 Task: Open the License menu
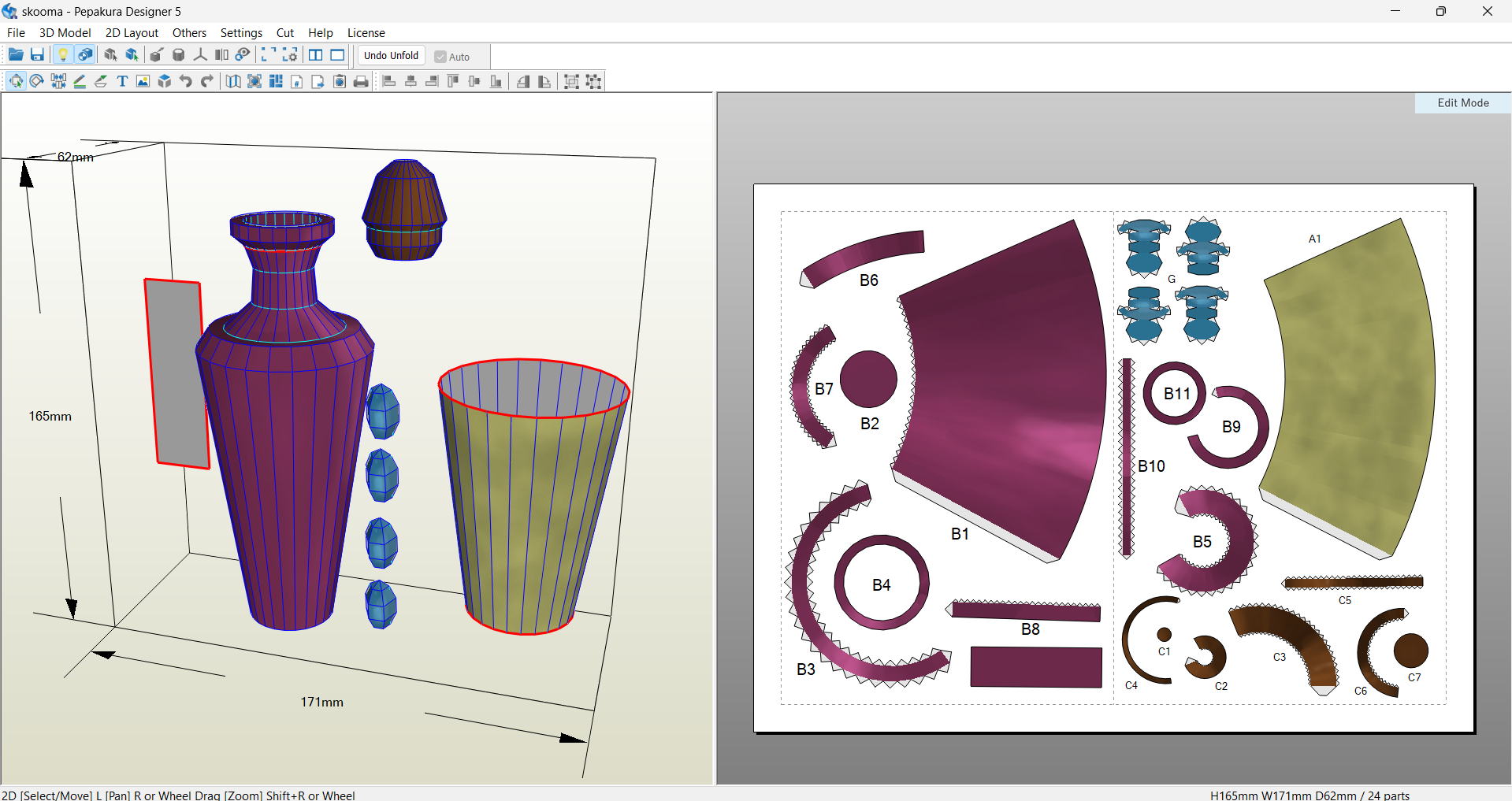pos(366,33)
